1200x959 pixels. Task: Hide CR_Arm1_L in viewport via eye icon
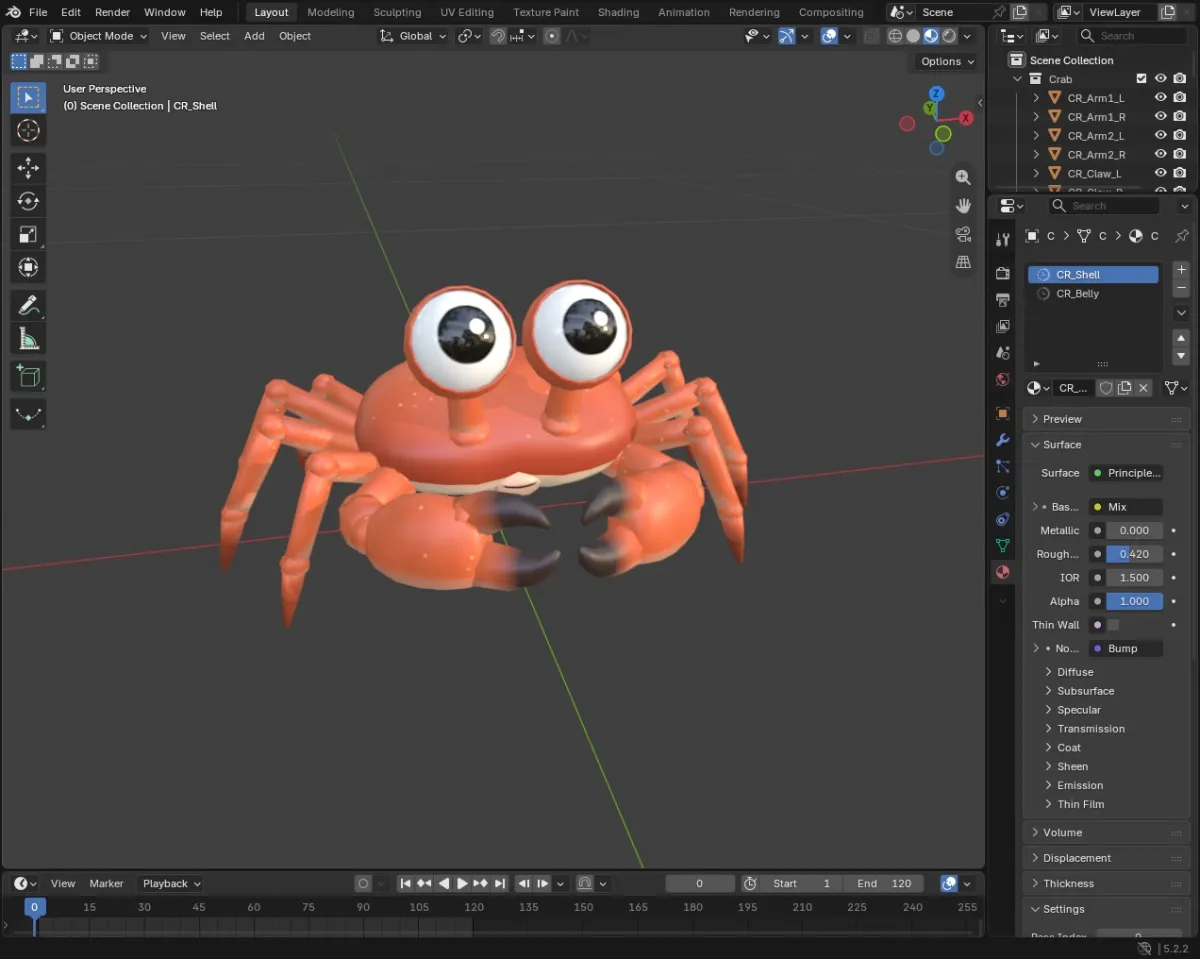(x=1161, y=98)
